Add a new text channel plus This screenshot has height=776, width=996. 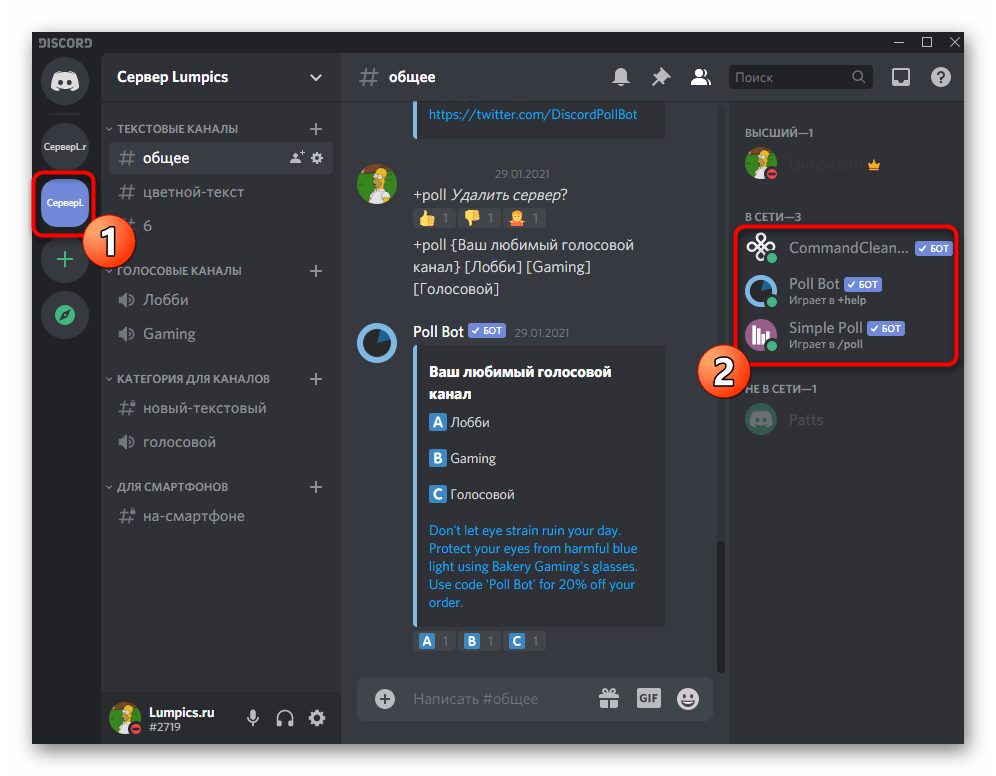[316, 129]
